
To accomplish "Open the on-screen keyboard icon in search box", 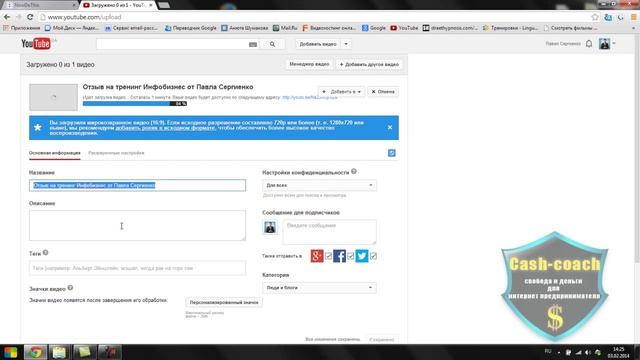I will coord(253,44).
